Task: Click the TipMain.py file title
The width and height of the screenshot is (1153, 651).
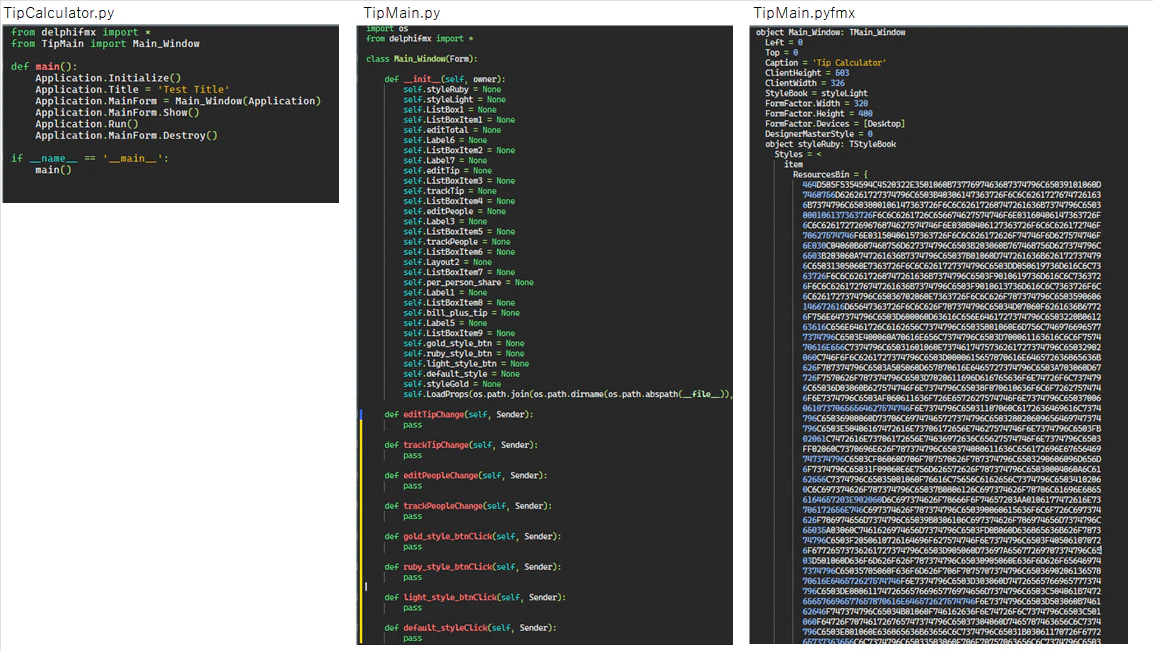Action: coord(401,13)
